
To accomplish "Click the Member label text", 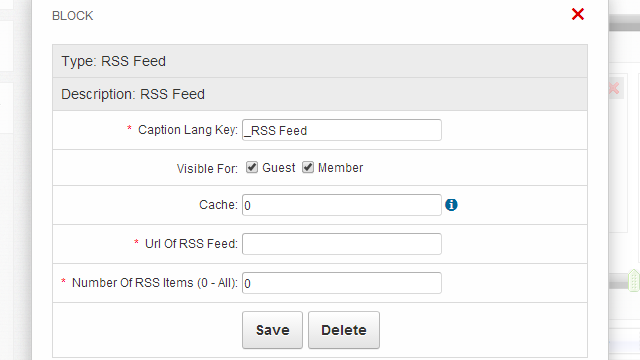I will pyautogui.click(x=340, y=168).
